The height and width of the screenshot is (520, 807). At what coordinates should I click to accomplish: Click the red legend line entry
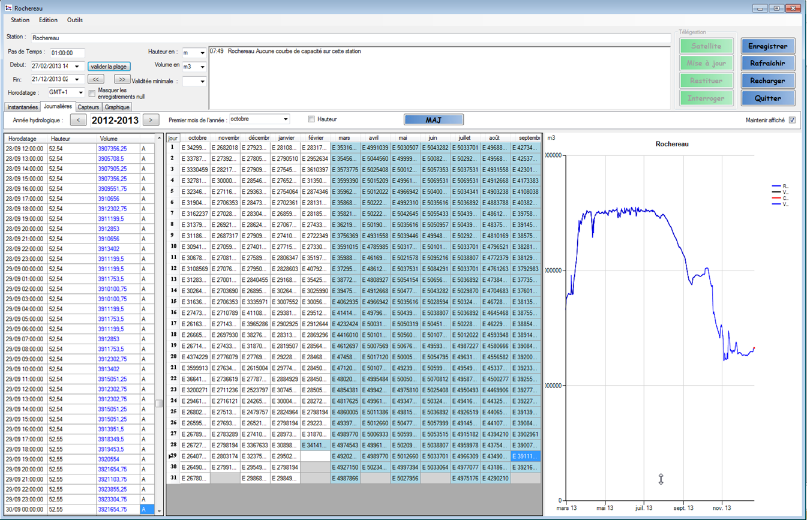click(780, 198)
